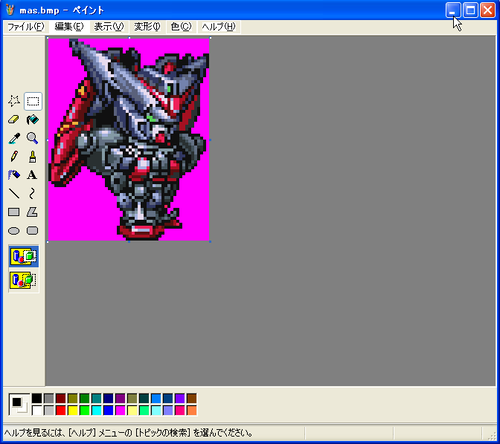Select the Free-Form Select star tool
Image resolution: width=500 pixels, height=444 pixels.
click(14, 101)
